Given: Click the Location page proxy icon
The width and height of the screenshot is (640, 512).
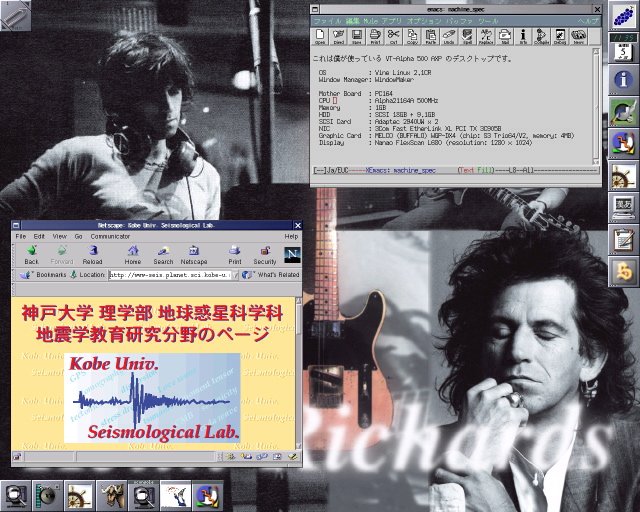Looking at the screenshot, I should point(73,275).
